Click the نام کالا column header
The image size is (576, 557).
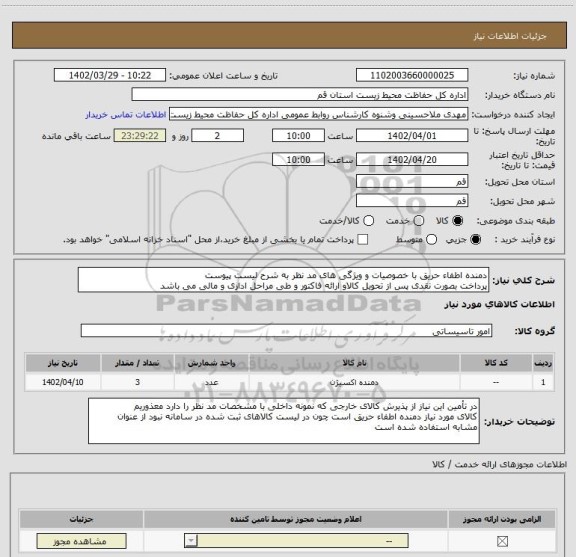point(354,363)
